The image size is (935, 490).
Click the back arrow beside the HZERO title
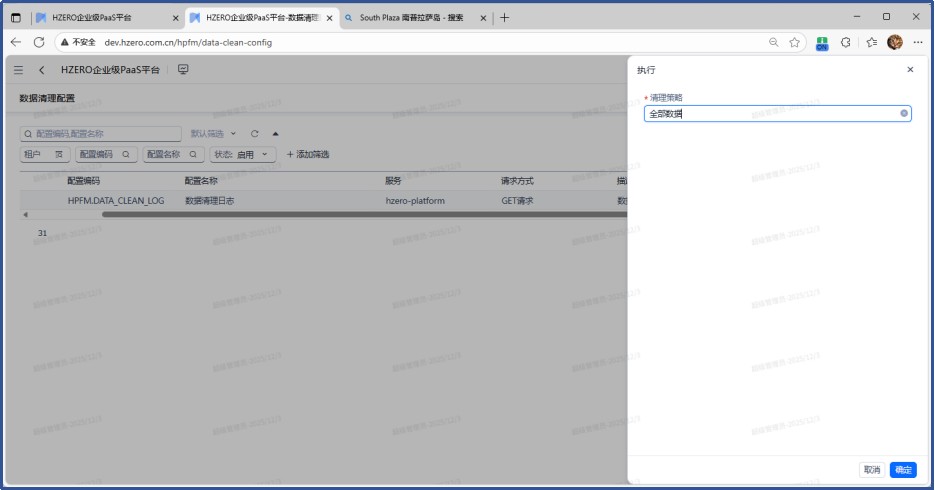(x=42, y=70)
